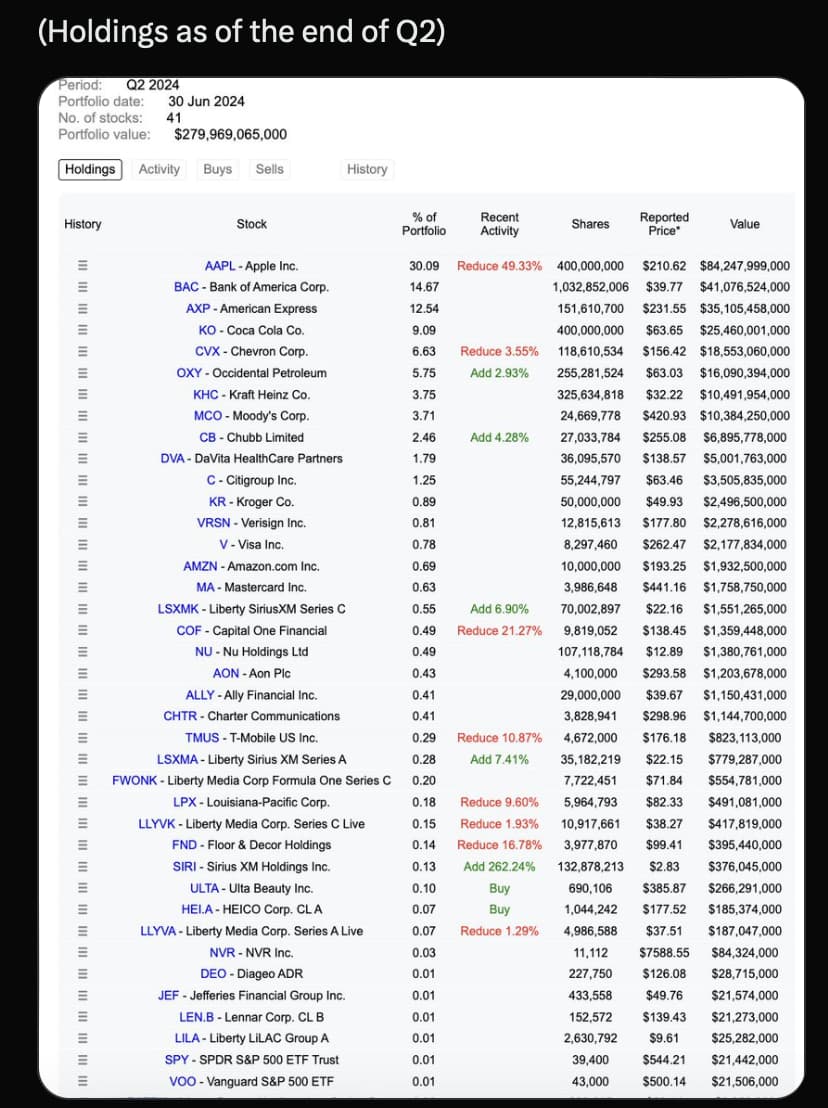Screen dimensions: 828x1108
Task: Open history icon for Occidental Petroleum
Action: 83,373
